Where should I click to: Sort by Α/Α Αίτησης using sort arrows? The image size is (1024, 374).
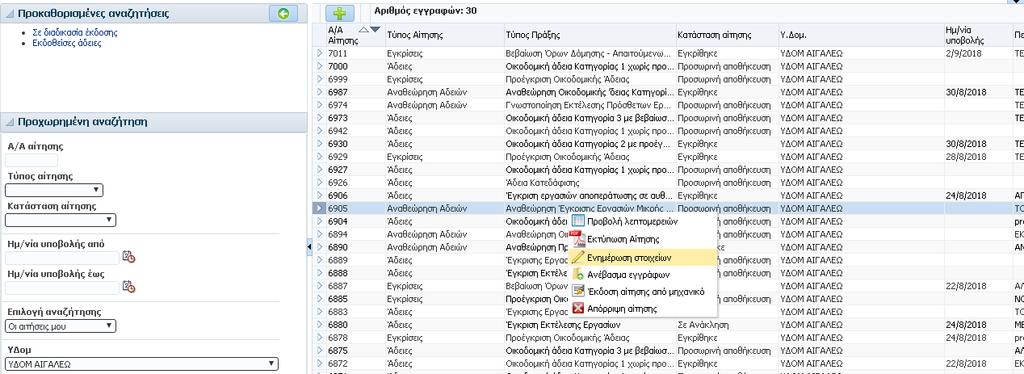point(369,30)
